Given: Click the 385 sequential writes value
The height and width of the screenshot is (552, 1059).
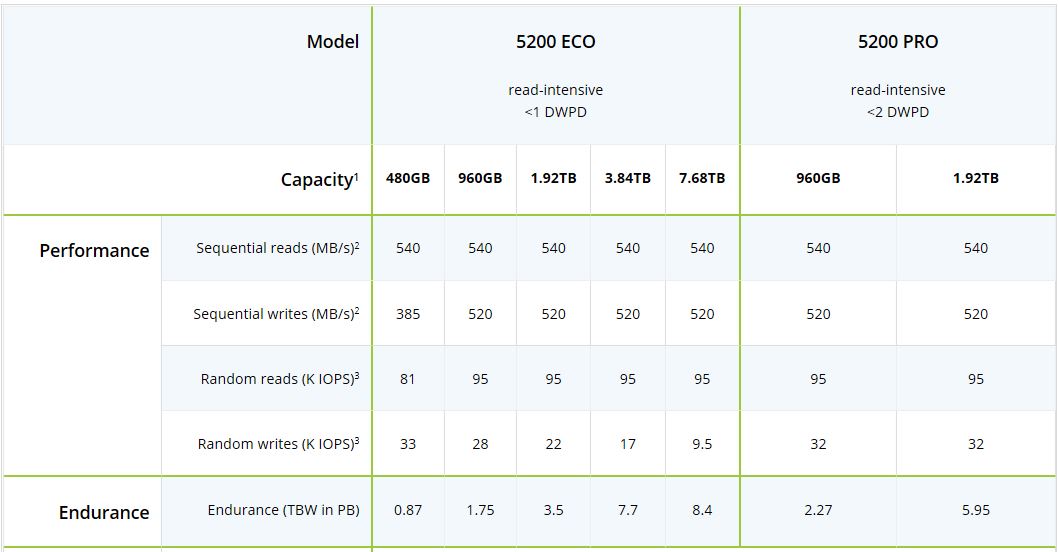Looking at the screenshot, I should click(x=408, y=314).
